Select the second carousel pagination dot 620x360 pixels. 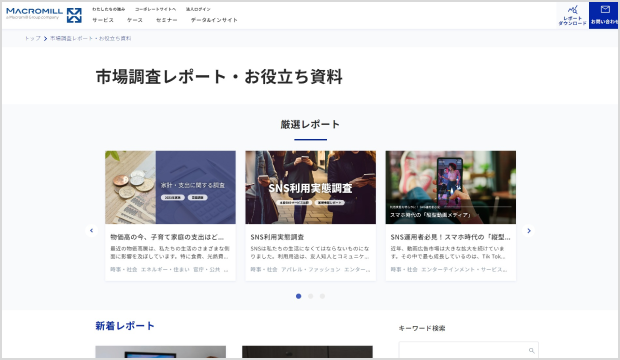[310, 296]
